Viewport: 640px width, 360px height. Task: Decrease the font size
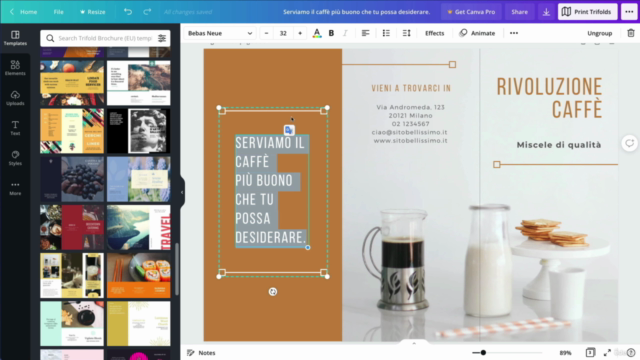(x=267, y=33)
